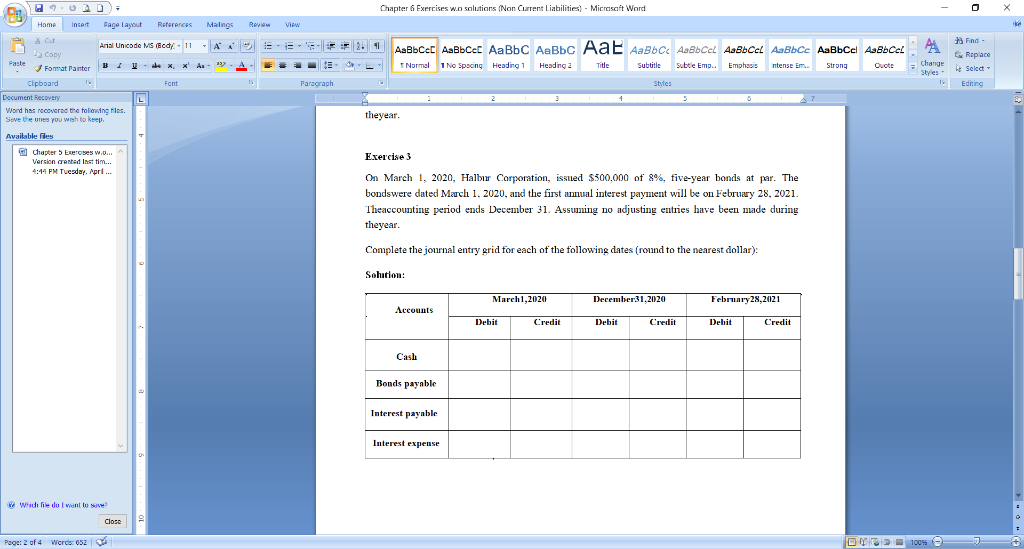This screenshot has height=549, width=1024.
Task: Open Change Styles menu
Action: tap(932, 56)
